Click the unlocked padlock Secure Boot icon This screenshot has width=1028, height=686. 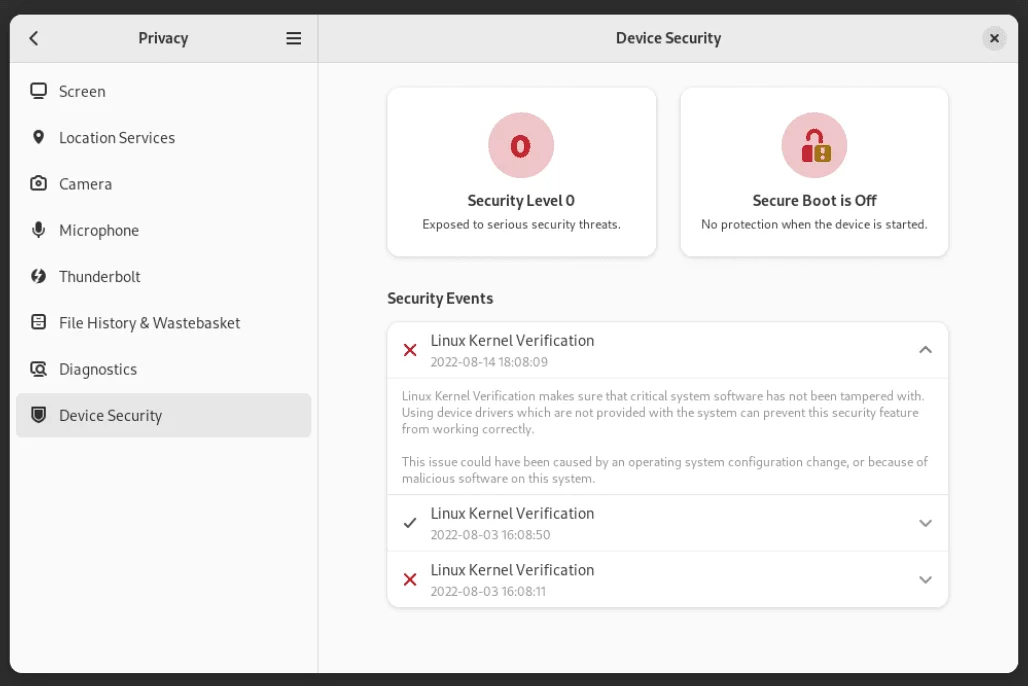[814, 145]
